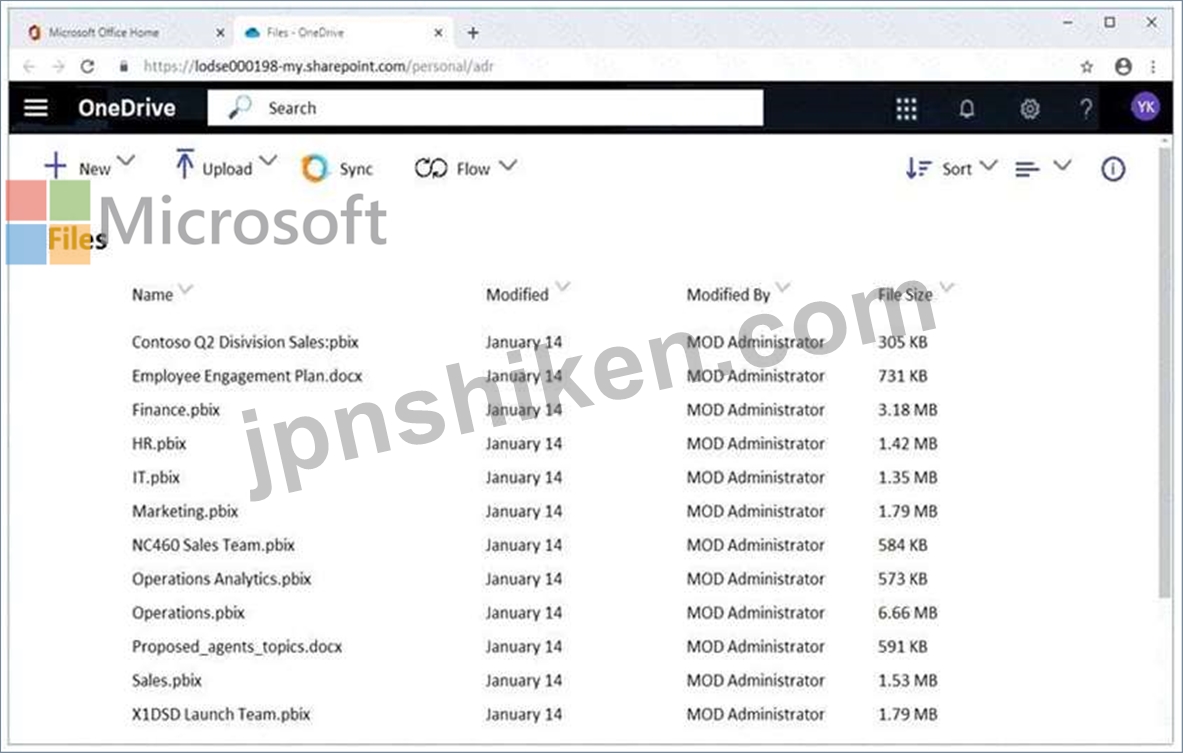Click the site padlock icon
The width and height of the screenshot is (1183, 753).
[x=123, y=66]
